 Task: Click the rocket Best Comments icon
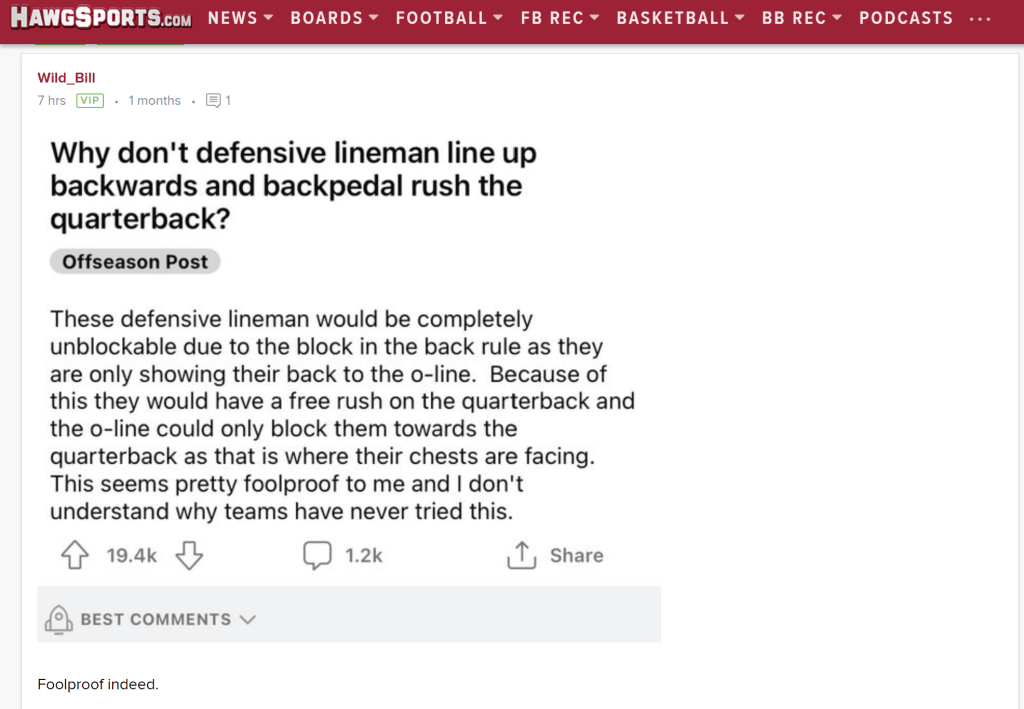coord(59,619)
